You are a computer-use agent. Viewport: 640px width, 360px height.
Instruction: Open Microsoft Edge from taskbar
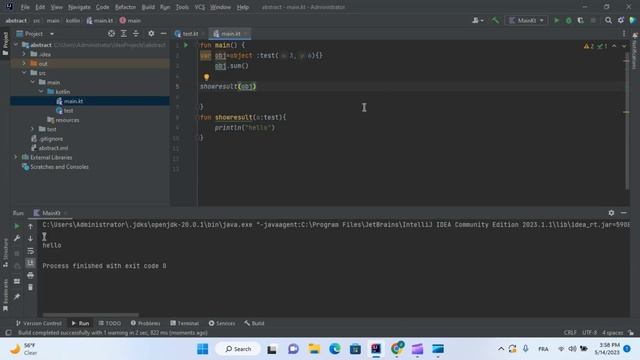pyautogui.click(x=335, y=349)
